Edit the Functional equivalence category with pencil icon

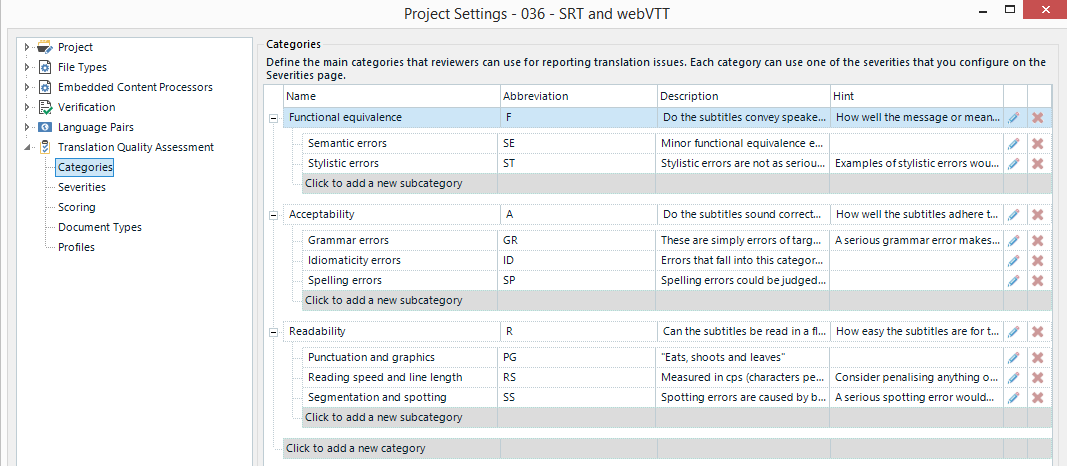[x=1014, y=118]
